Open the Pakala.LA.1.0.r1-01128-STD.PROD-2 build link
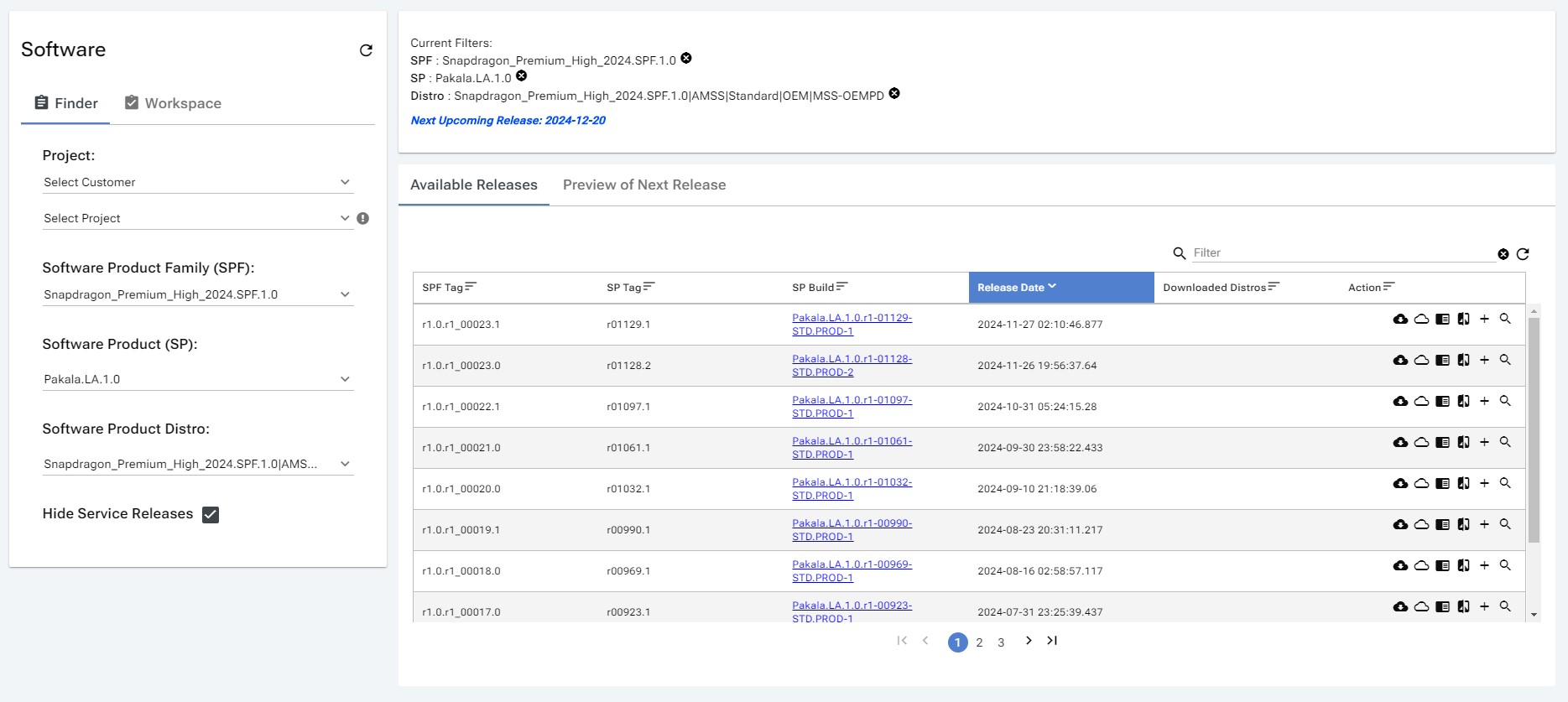The image size is (1568, 702). (x=852, y=366)
